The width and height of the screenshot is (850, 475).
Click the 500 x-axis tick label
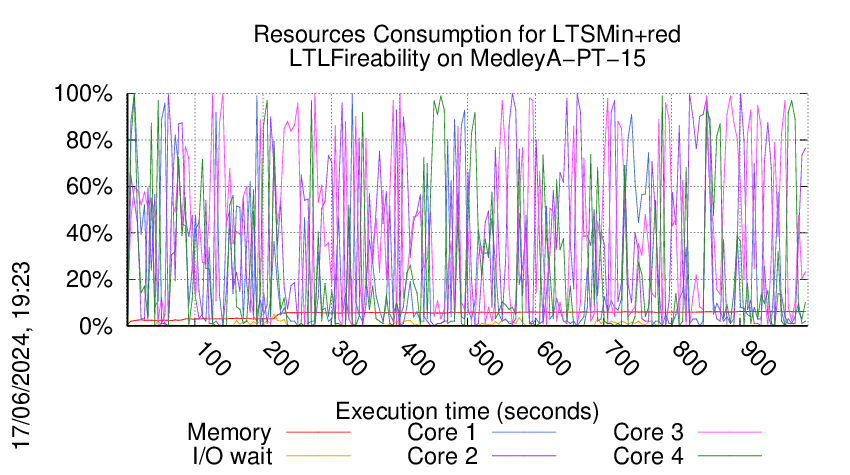point(485,360)
